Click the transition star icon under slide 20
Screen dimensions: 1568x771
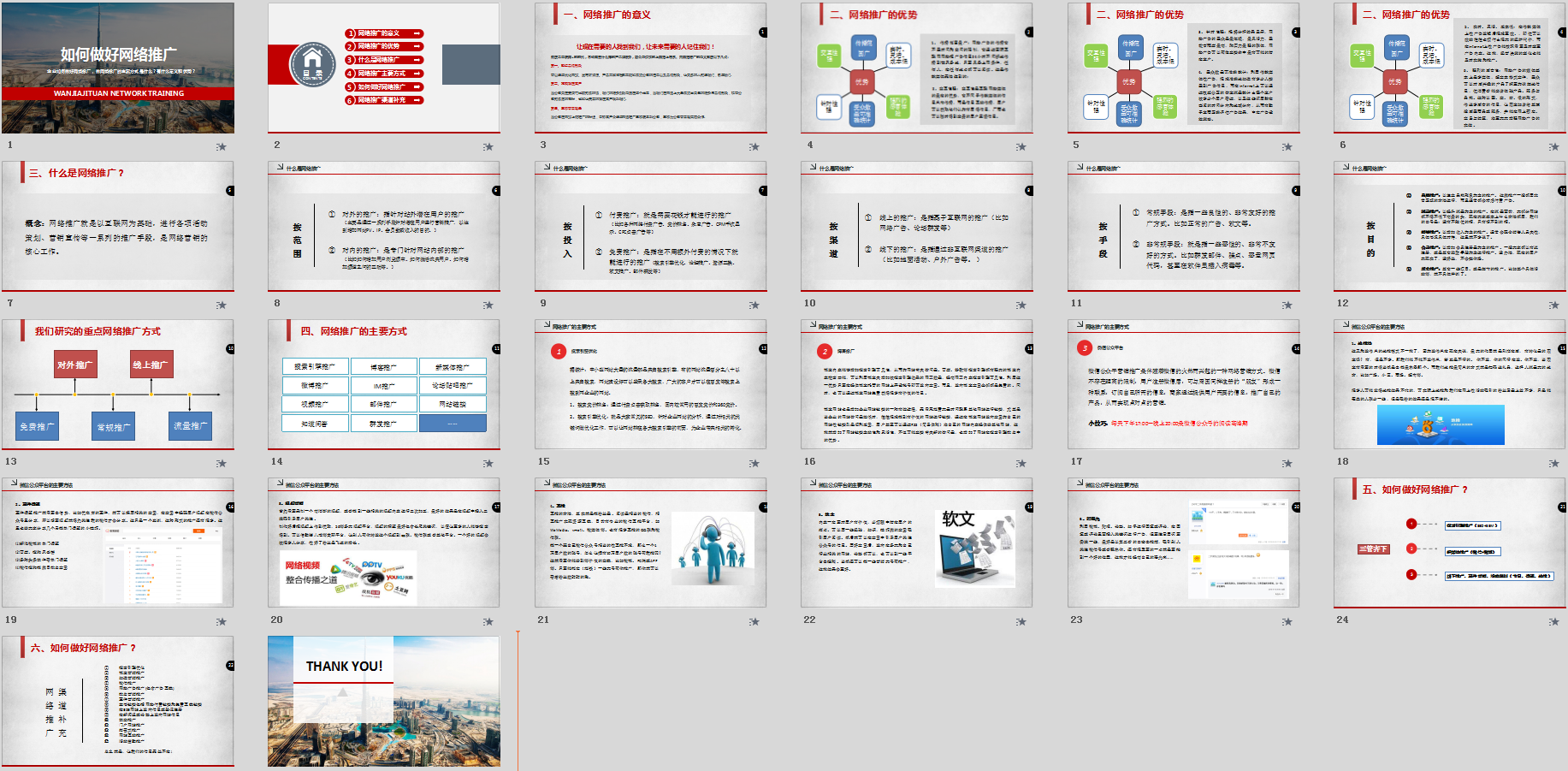(x=488, y=621)
